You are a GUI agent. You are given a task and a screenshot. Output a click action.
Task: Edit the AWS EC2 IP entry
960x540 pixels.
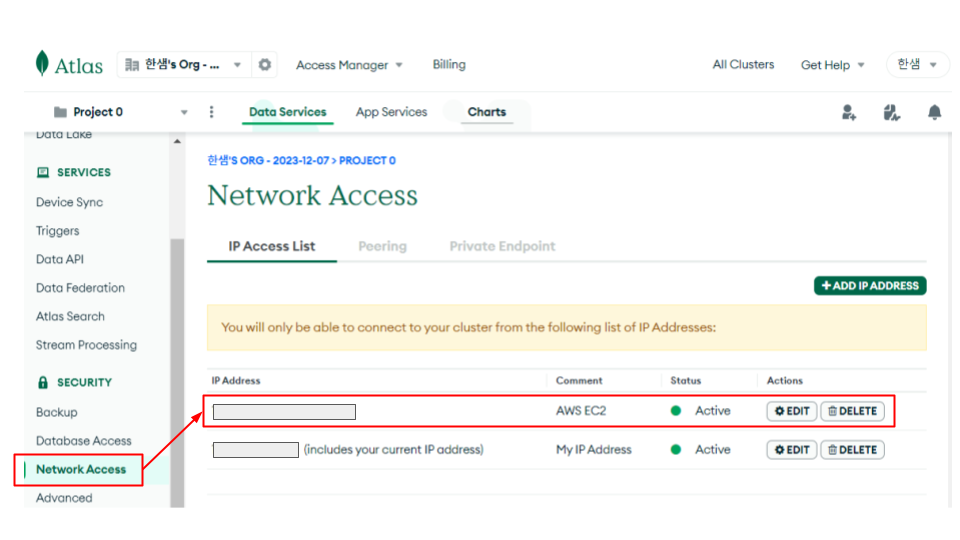click(792, 411)
